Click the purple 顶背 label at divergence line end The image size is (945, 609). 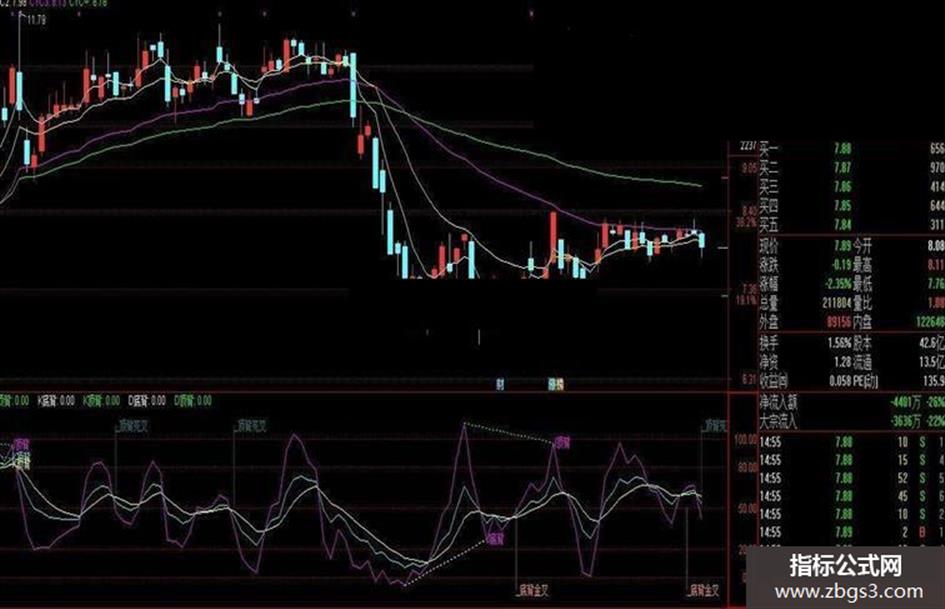(562, 443)
